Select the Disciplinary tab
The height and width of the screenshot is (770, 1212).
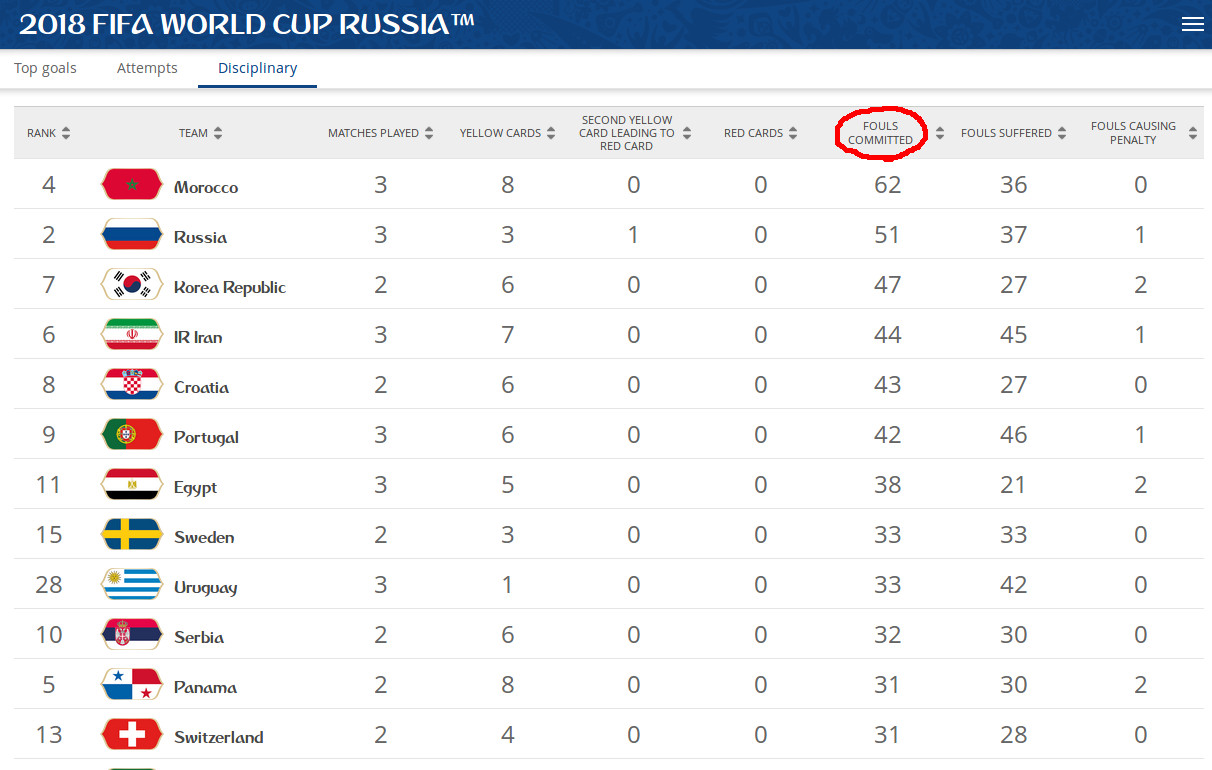coord(257,68)
